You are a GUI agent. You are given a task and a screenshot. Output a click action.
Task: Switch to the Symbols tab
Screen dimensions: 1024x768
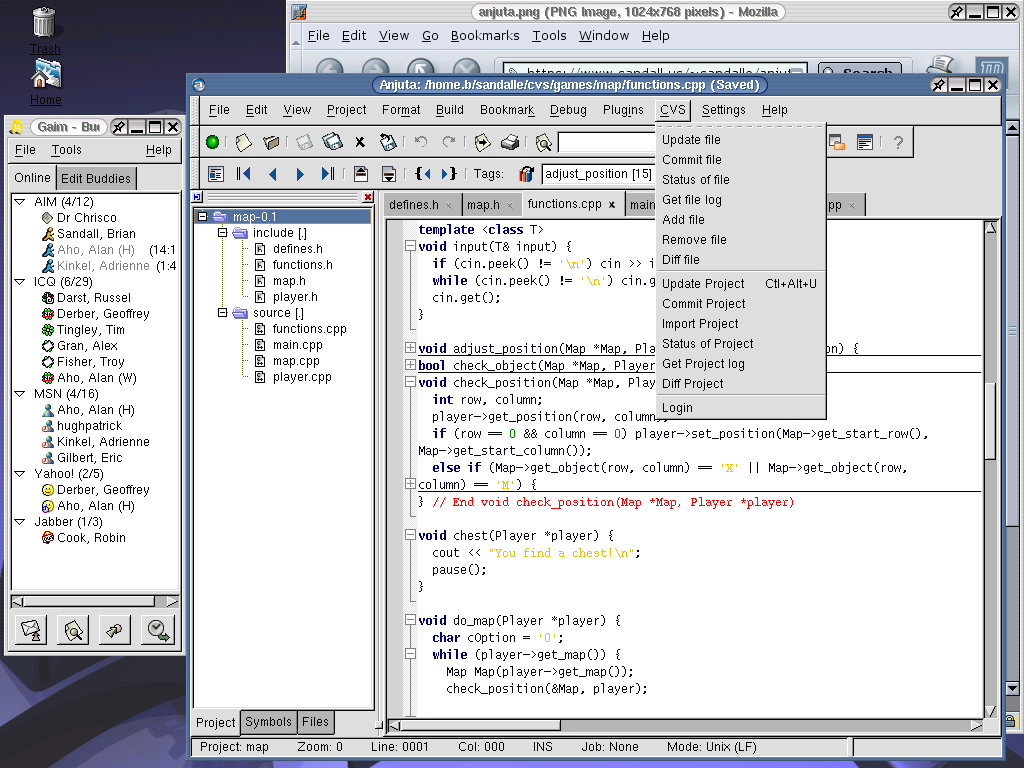[268, 722]
